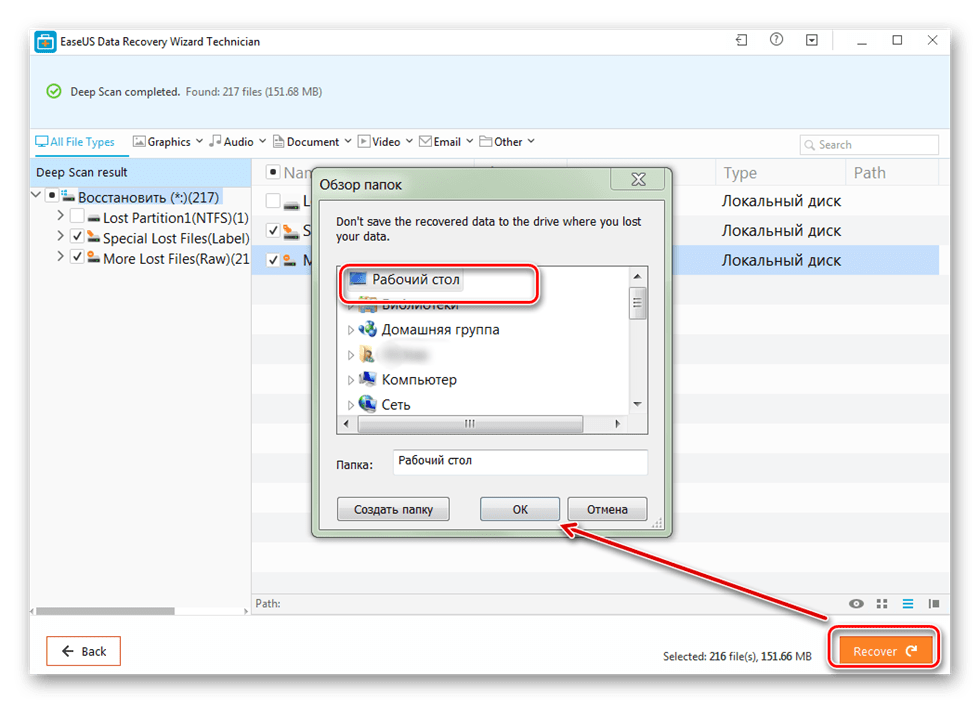Click the folder tree scroll-left arrow
The height and width of the screenshot is (704, 980).
(x=346, y=424)
